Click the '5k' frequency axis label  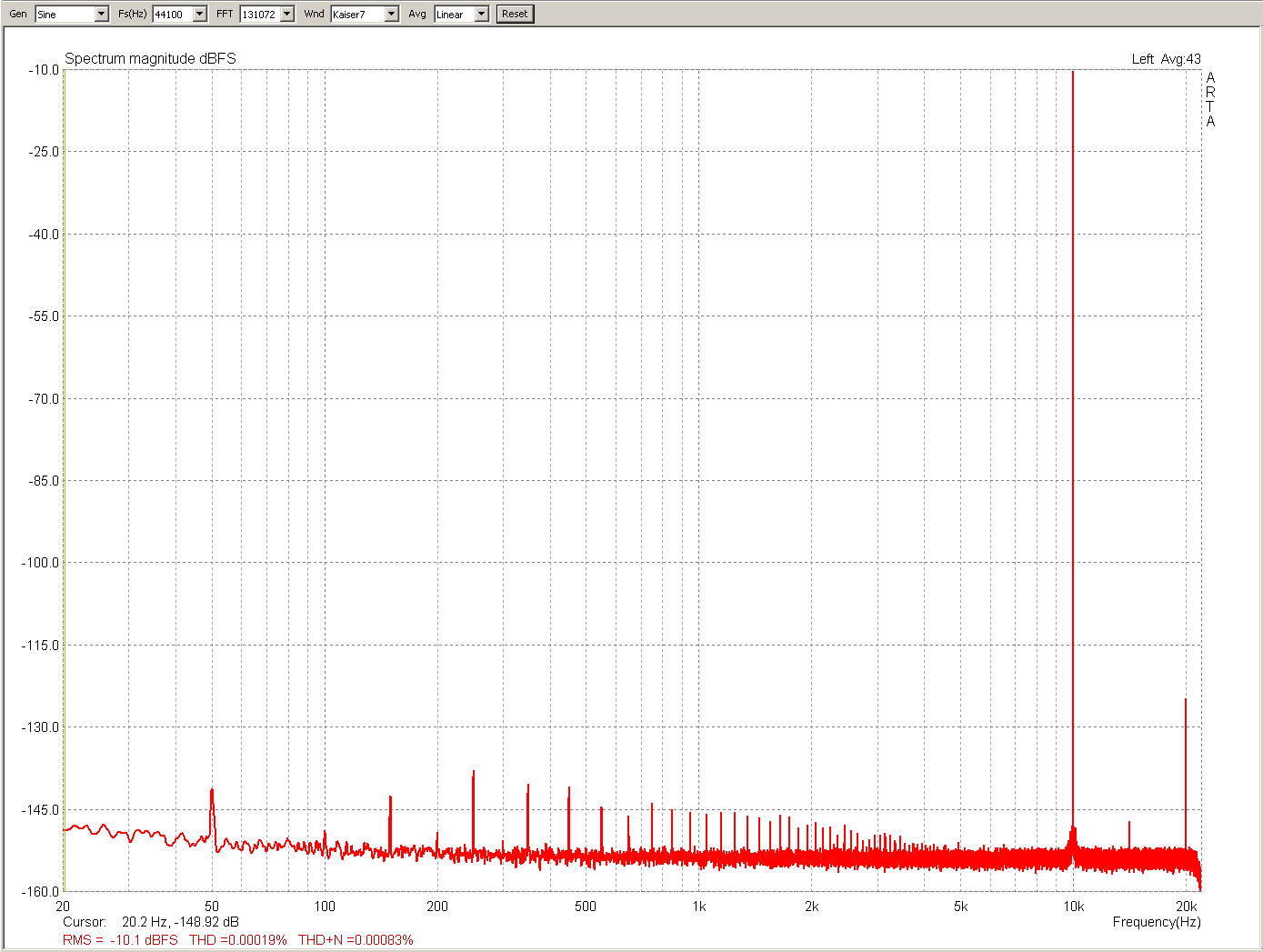[961, 907]
